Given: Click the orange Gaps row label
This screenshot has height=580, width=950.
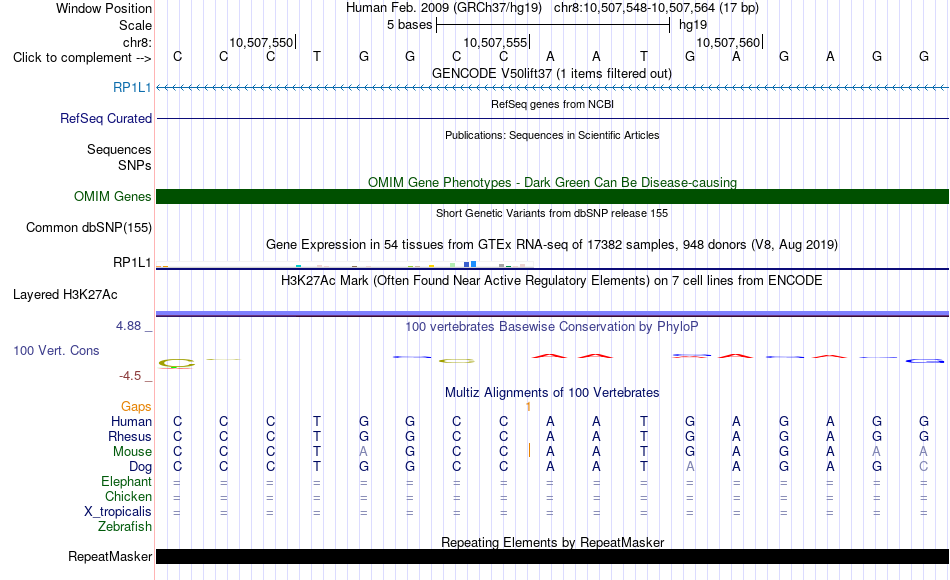Looking at the screenshot, I should pos(136,407).
